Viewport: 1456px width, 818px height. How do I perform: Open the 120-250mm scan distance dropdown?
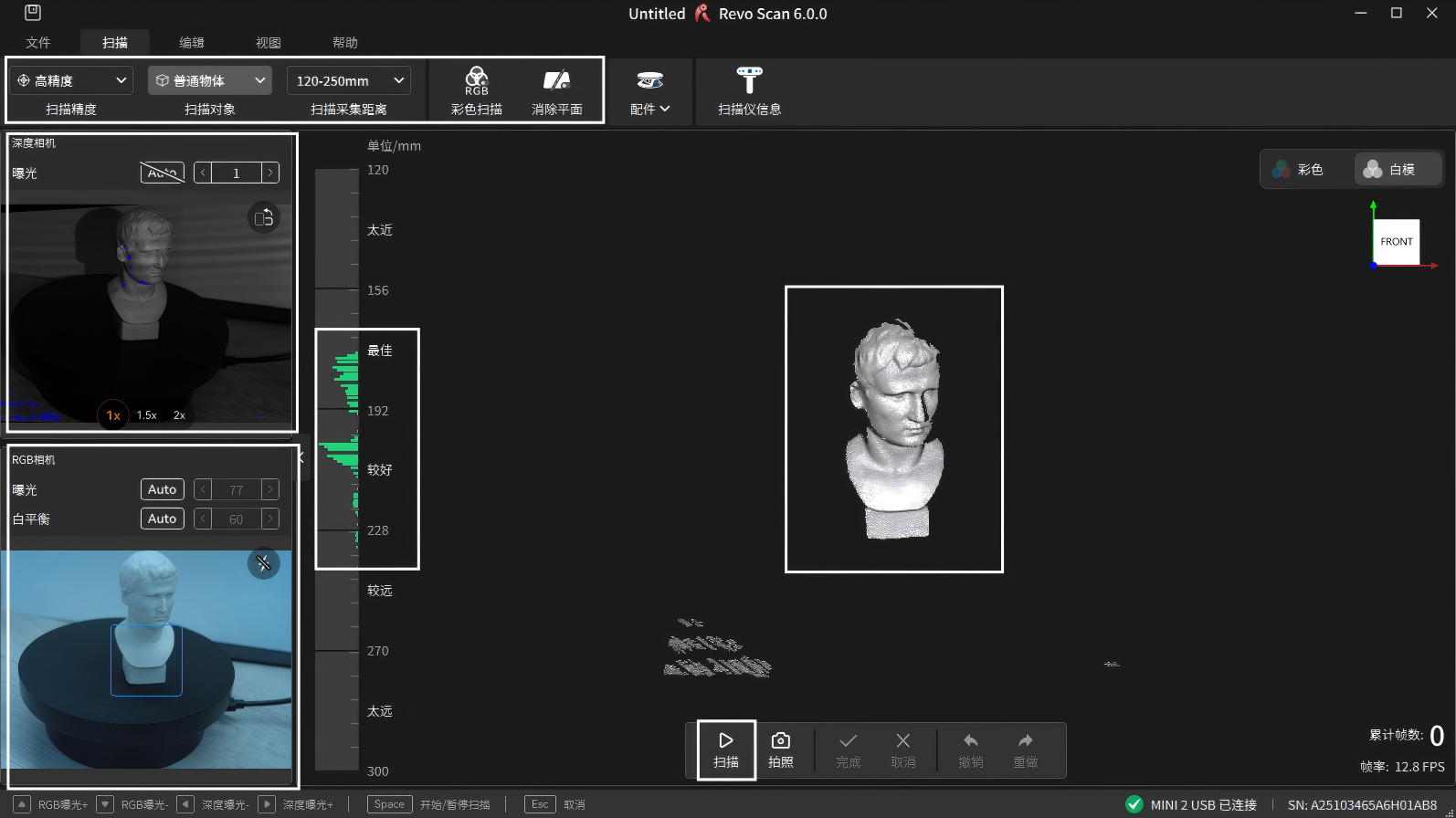tap(348, 80)
